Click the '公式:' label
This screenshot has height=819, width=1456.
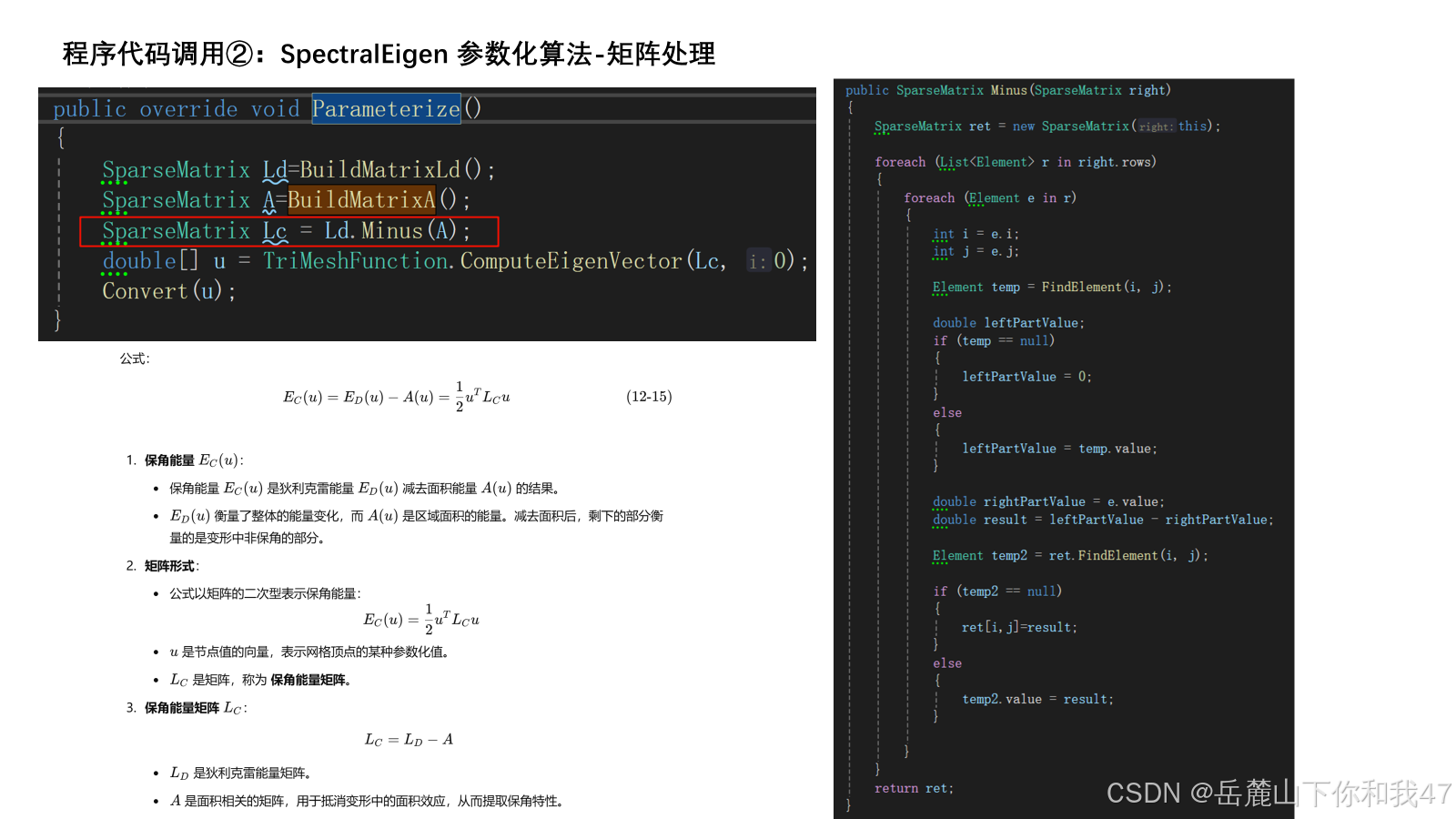click(x=135, y=359)
